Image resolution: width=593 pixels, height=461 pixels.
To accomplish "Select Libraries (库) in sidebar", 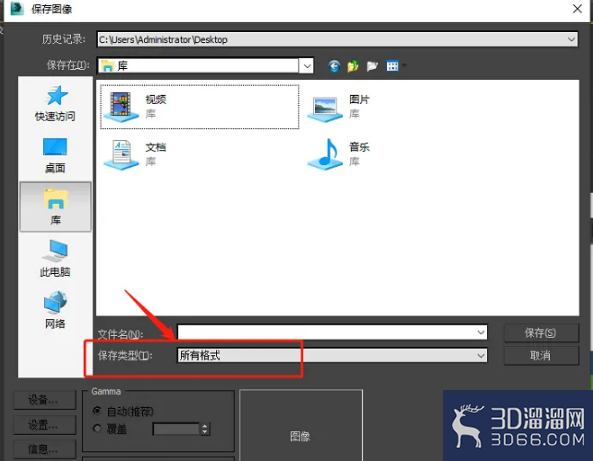I will click(x=56, y=206).
